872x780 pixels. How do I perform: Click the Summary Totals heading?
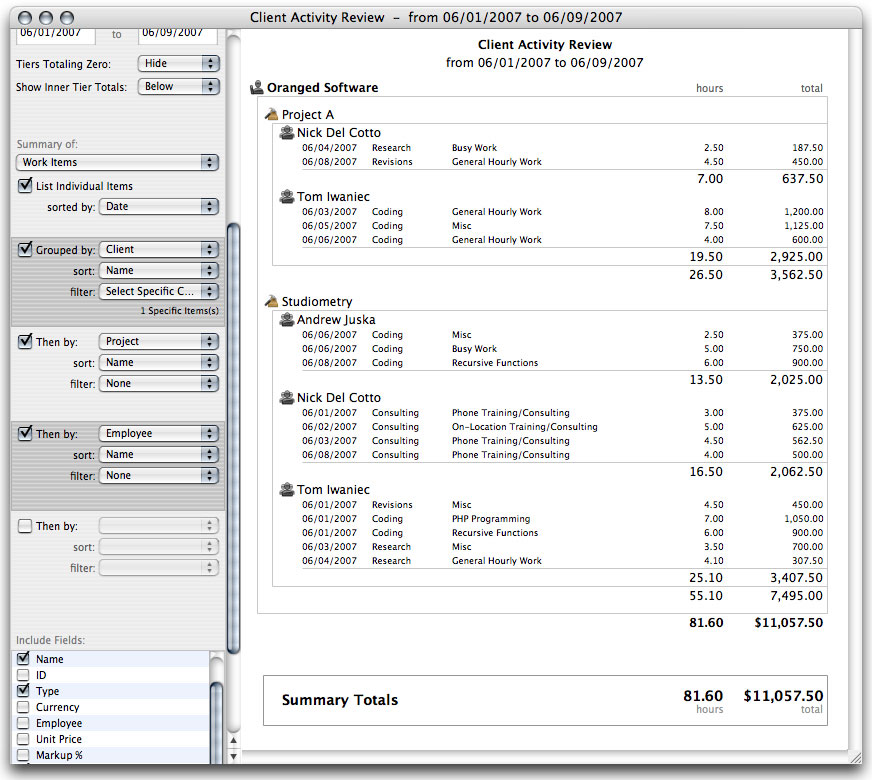pos(340,699)
